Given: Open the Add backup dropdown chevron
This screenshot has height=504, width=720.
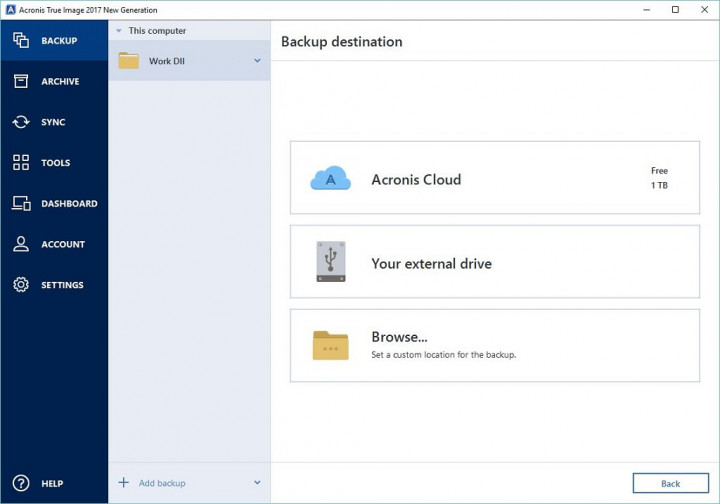Looking at the screenshot, I should [x=257, y=482].
